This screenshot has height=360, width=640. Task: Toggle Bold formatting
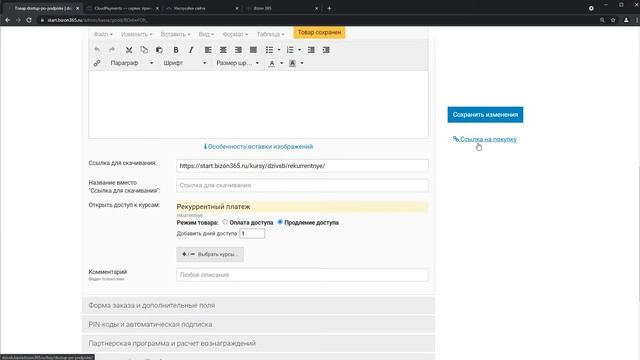click(176, 50)
